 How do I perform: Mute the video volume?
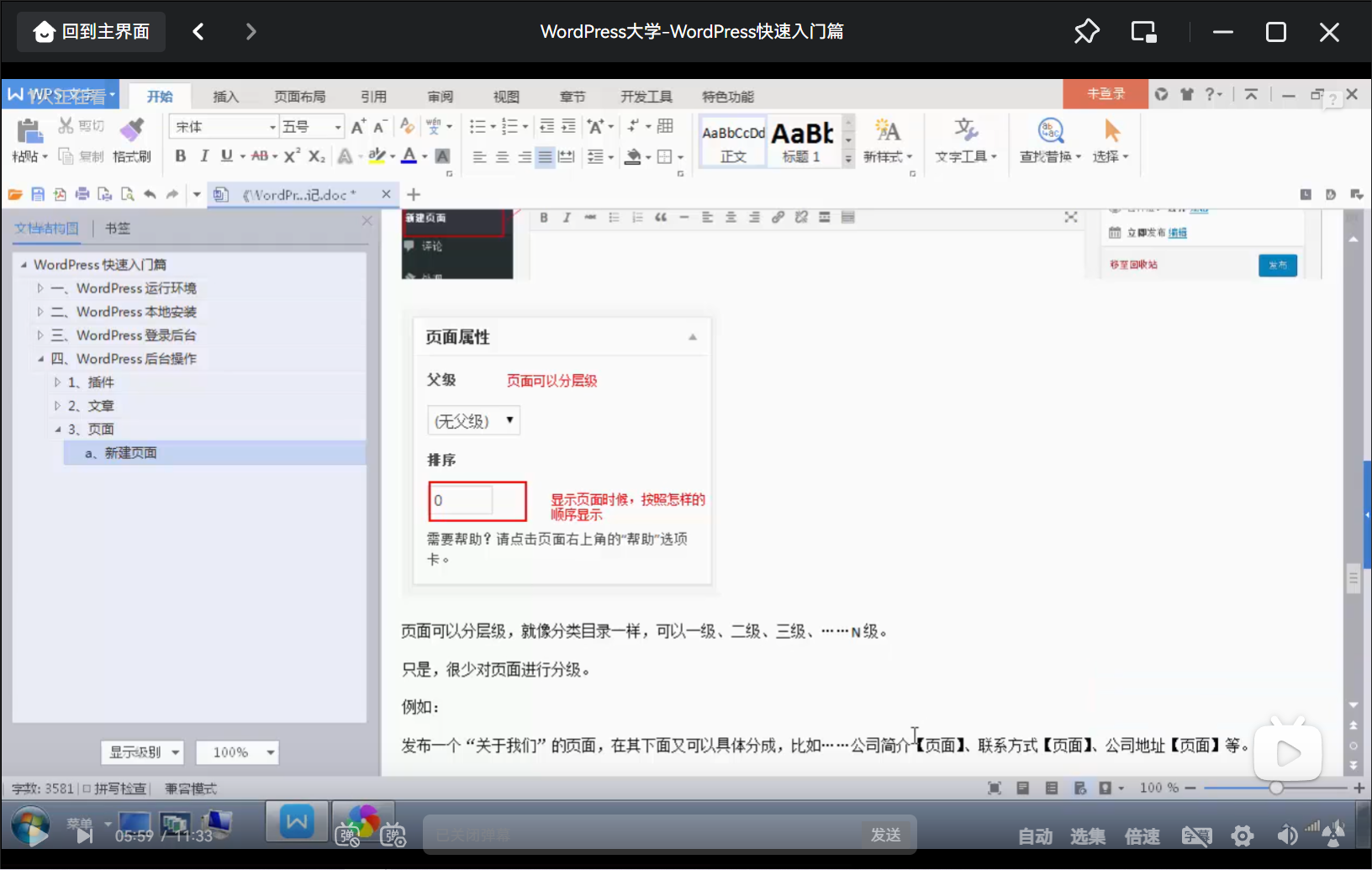pos(1286,836)
